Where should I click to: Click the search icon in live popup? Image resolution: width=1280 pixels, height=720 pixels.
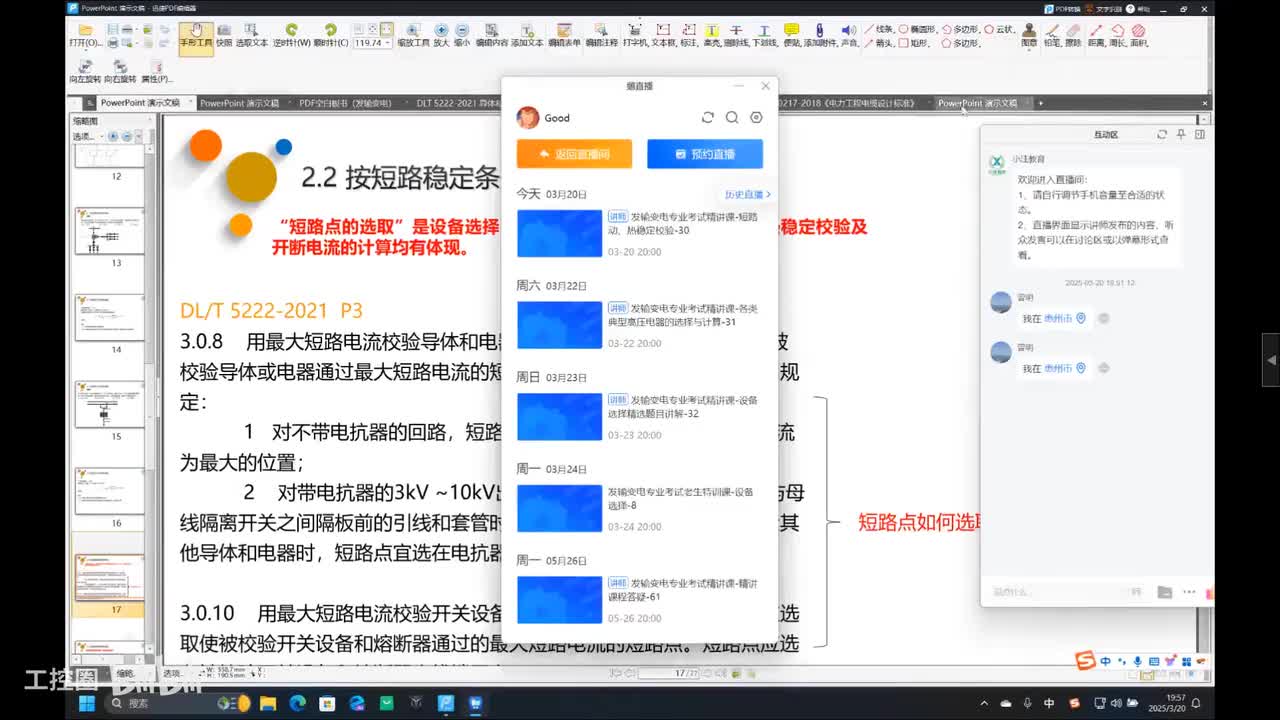pos(732,118)
